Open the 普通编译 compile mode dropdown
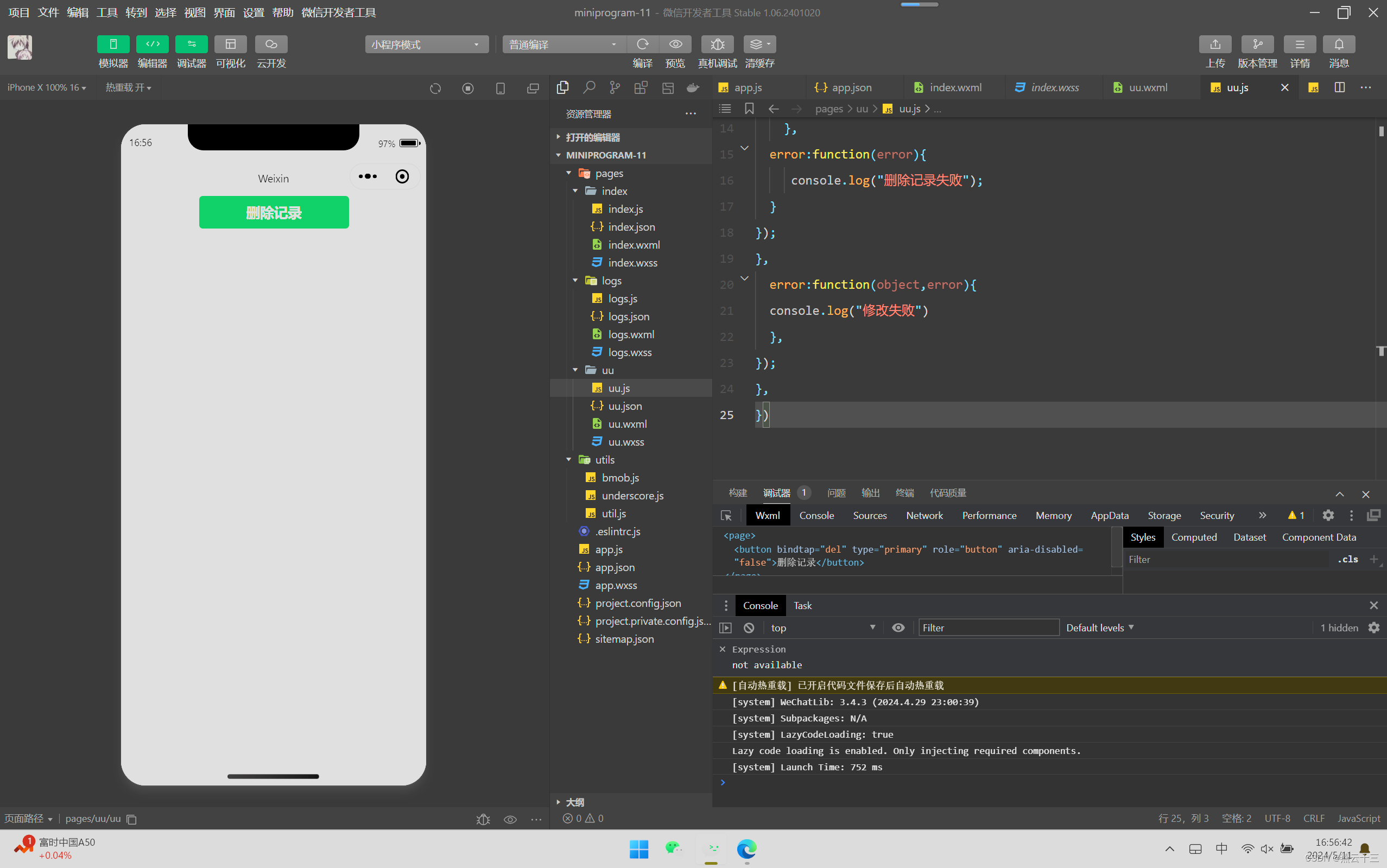The image size is (1387, 868). 565,44
